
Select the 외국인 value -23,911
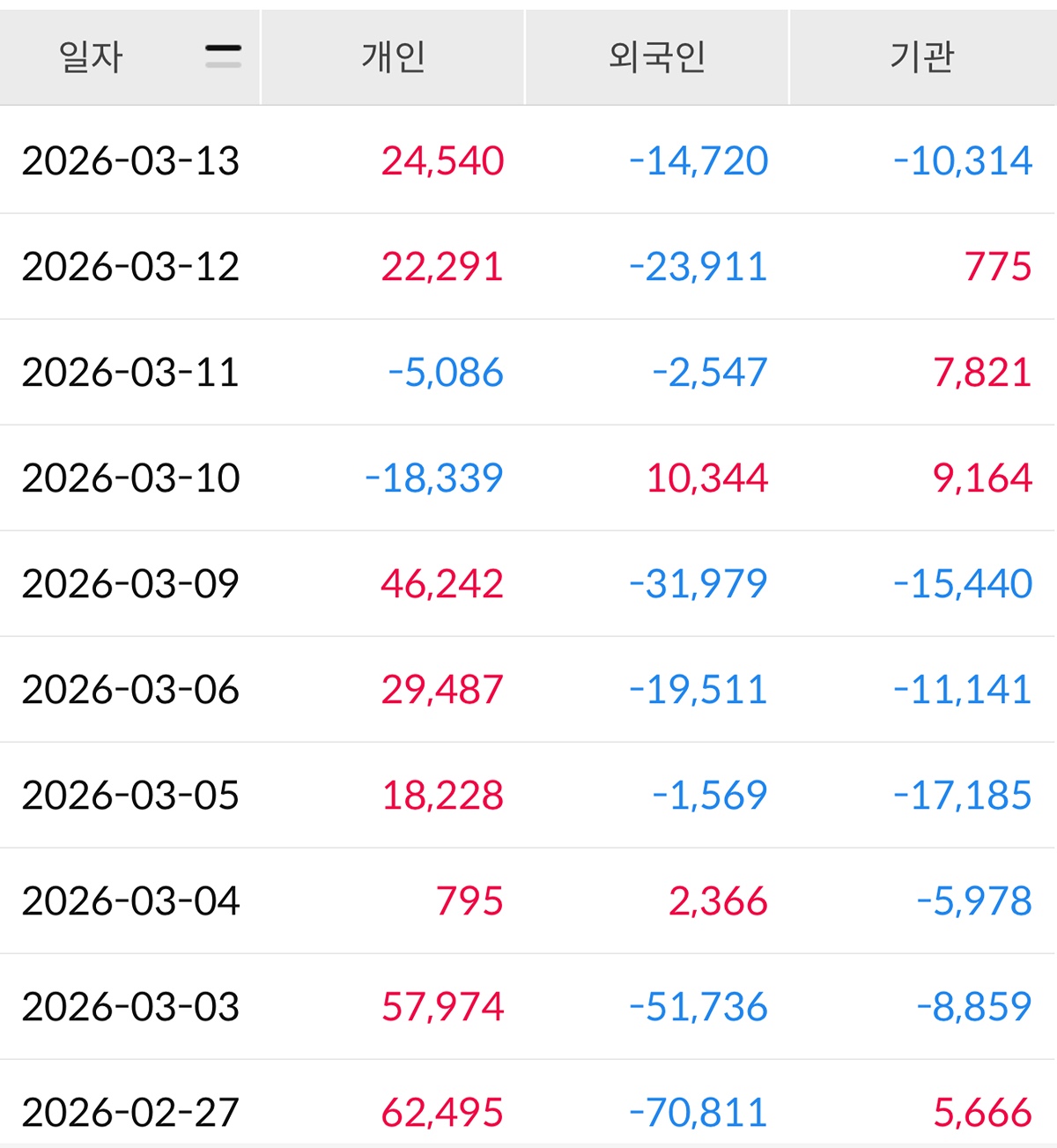tap(699, 267)
